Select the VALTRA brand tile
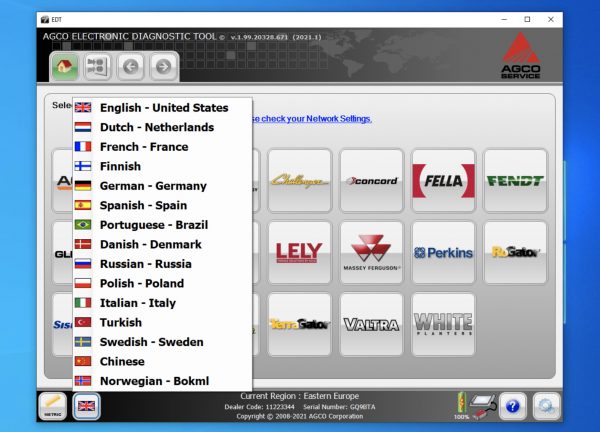This screenshot has width=600, height=432. [x=372, y=324]
